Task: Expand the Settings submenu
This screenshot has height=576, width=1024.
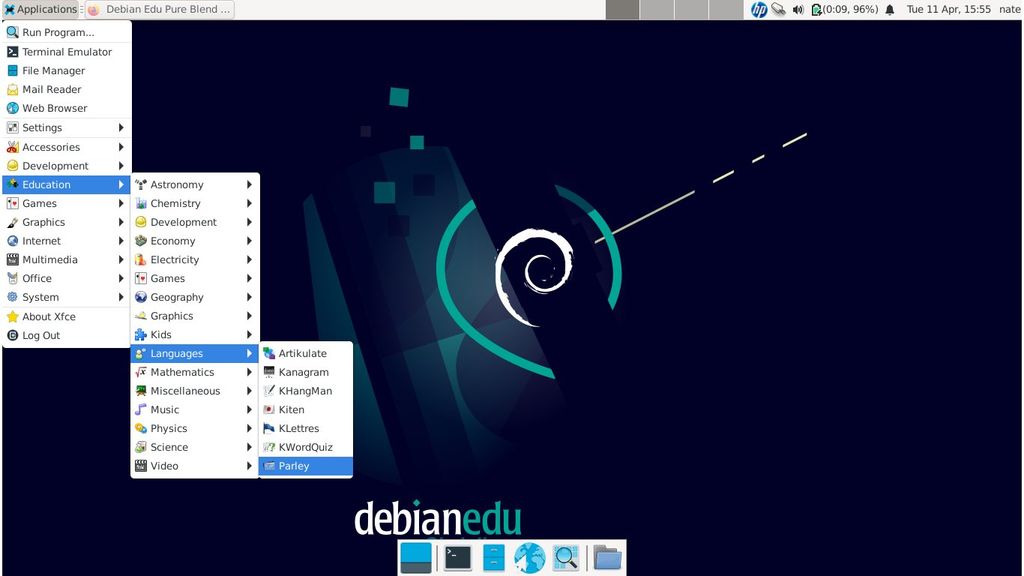Action: pyautogui.click(x=45, y=127)
